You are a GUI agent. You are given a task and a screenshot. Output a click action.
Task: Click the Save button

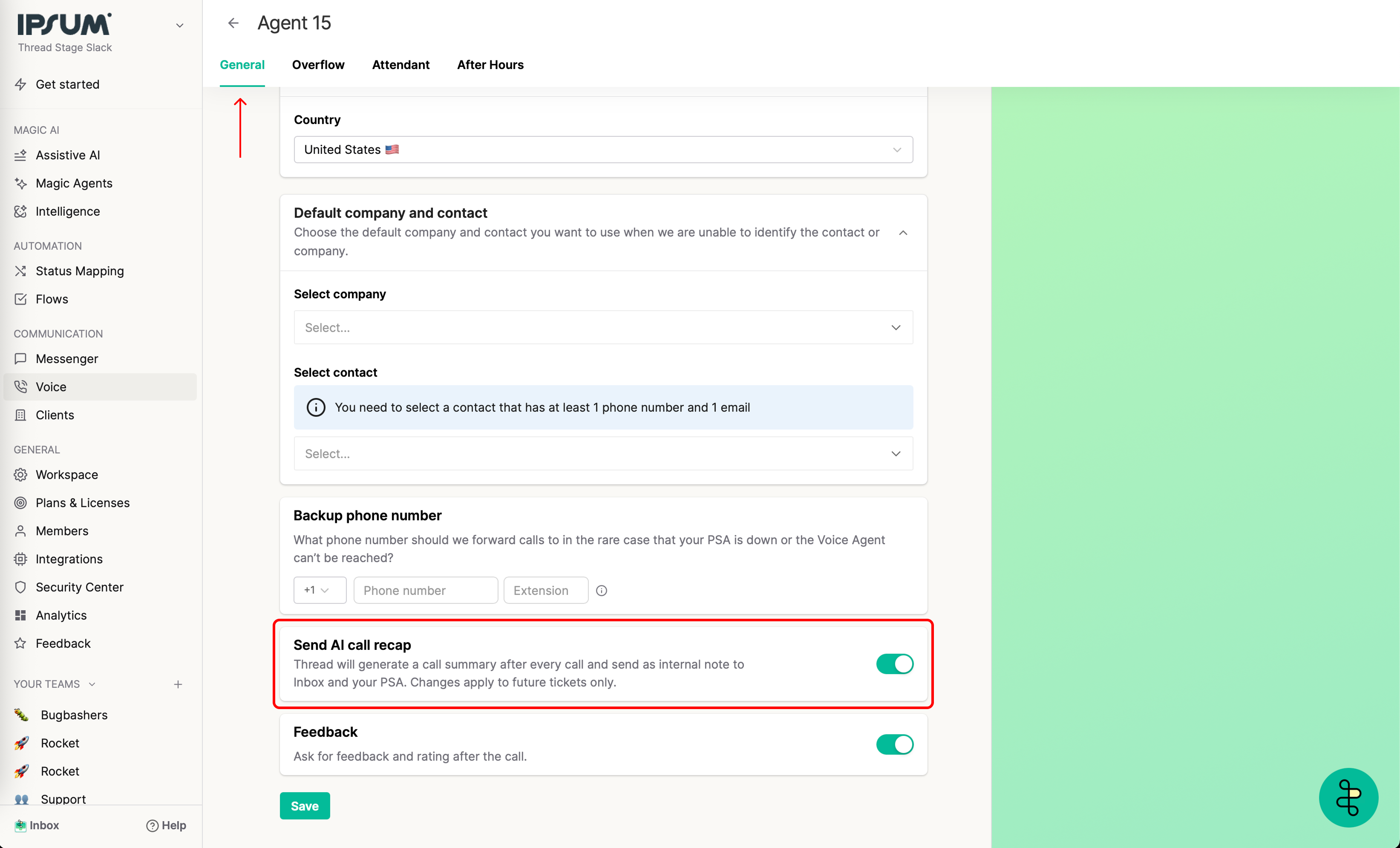(x=305, y=805)
